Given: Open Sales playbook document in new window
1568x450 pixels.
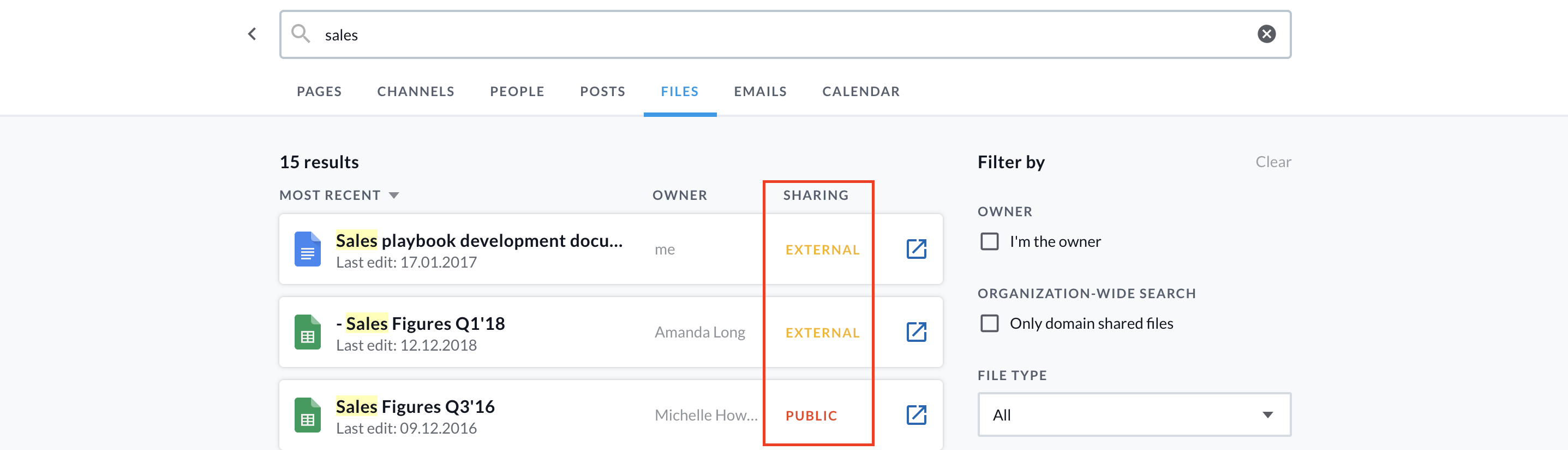Looking at the screenshot, I should pyautogui.click(x=916, y=249).
